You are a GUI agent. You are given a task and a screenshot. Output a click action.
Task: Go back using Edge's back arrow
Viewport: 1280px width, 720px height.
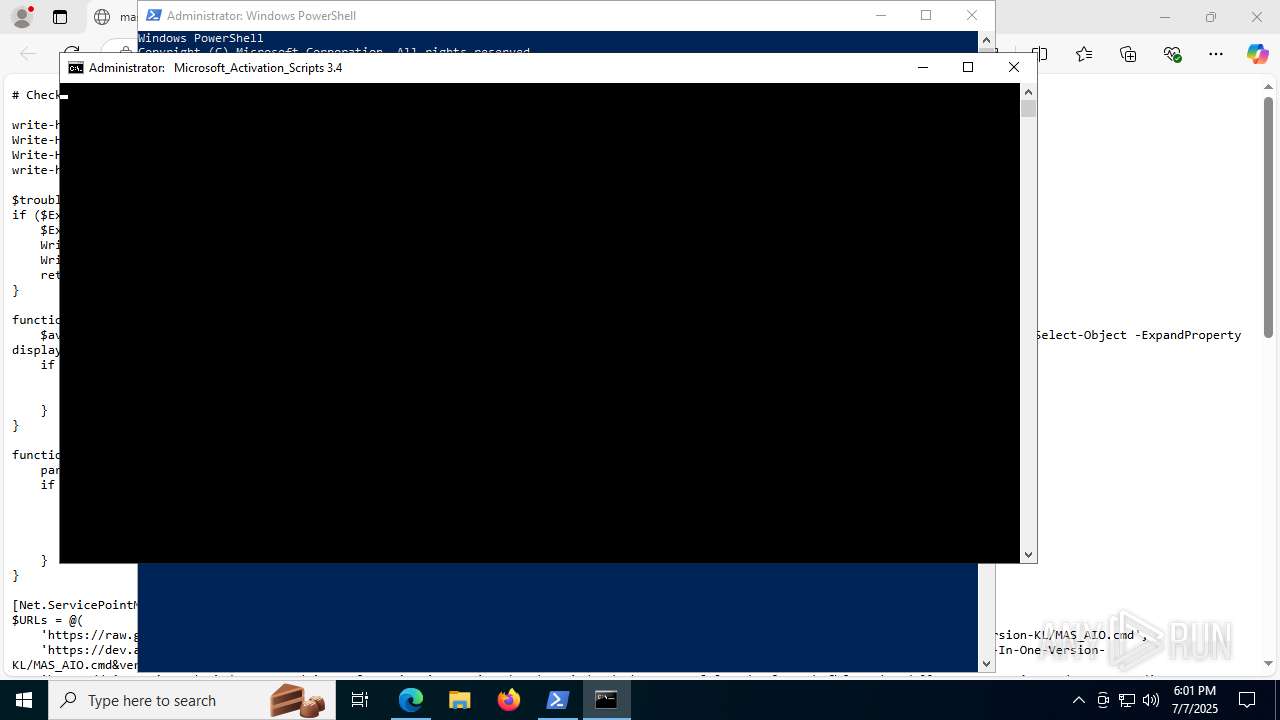coord(28,54)
